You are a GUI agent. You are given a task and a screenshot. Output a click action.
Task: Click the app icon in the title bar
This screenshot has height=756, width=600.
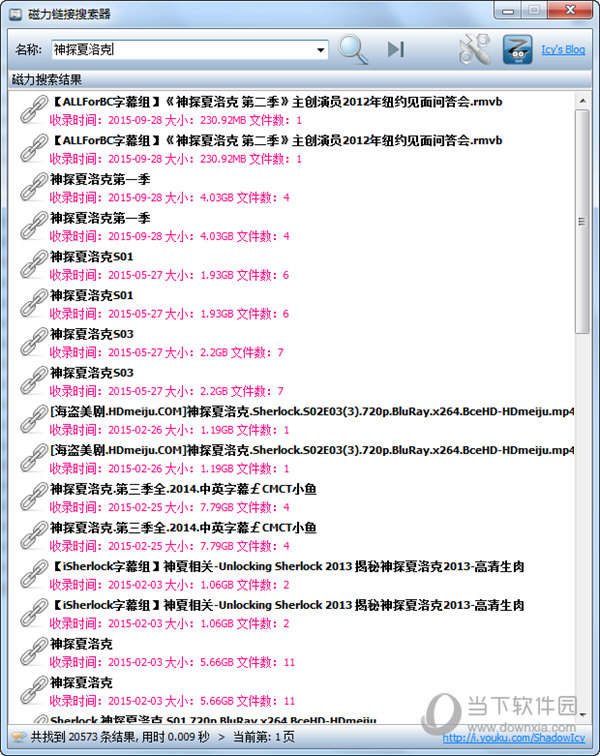15,14
